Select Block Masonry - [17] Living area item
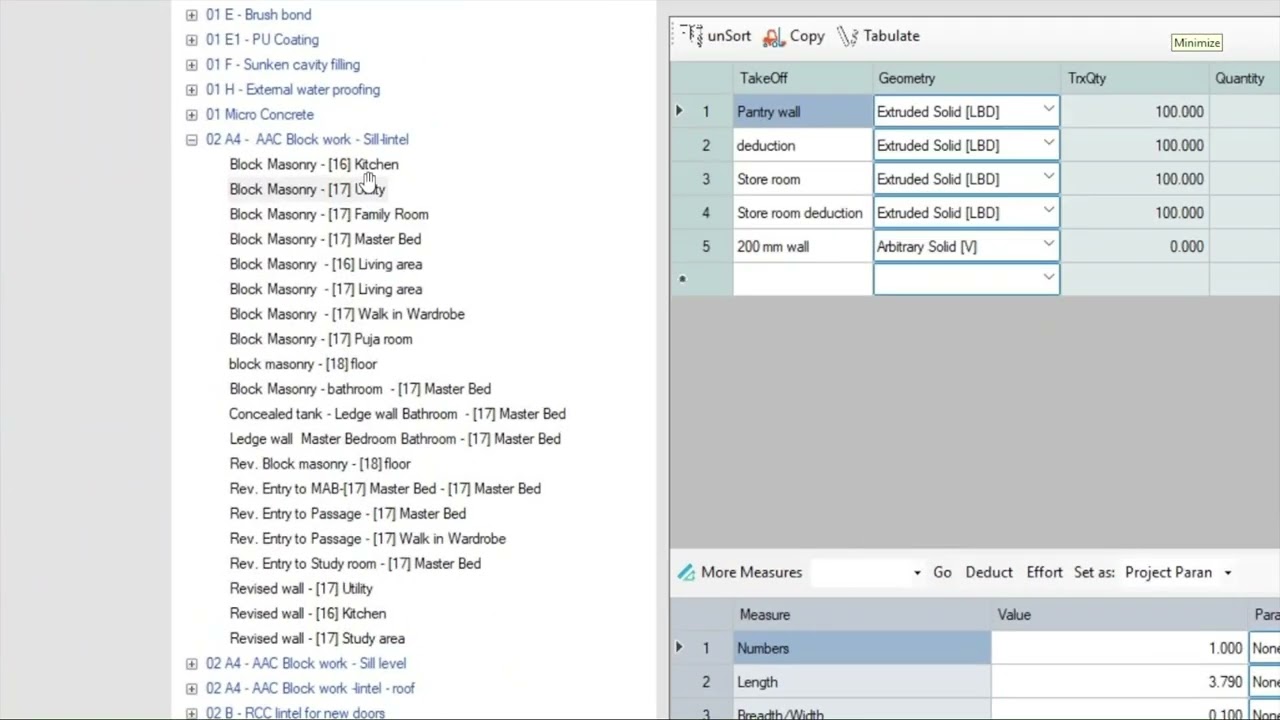The width and height of the screenshot is (1280, 720). [326, 289]
